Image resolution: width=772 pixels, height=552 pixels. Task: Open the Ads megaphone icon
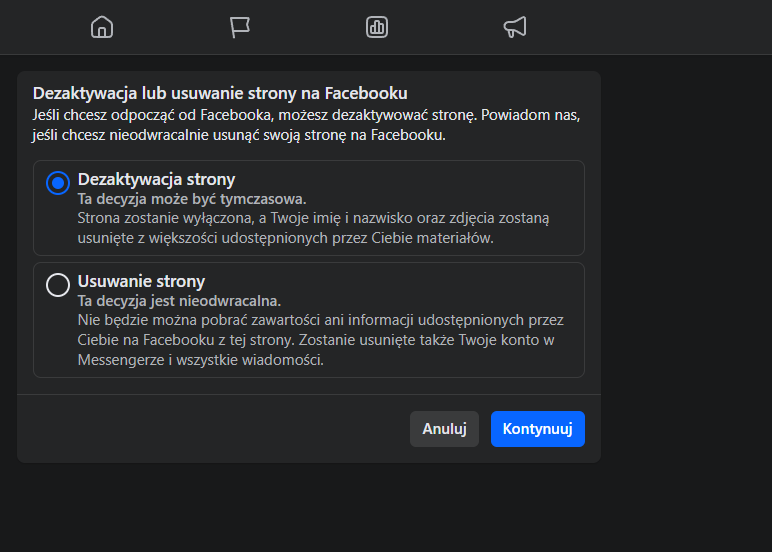click(x=514, y=27)
